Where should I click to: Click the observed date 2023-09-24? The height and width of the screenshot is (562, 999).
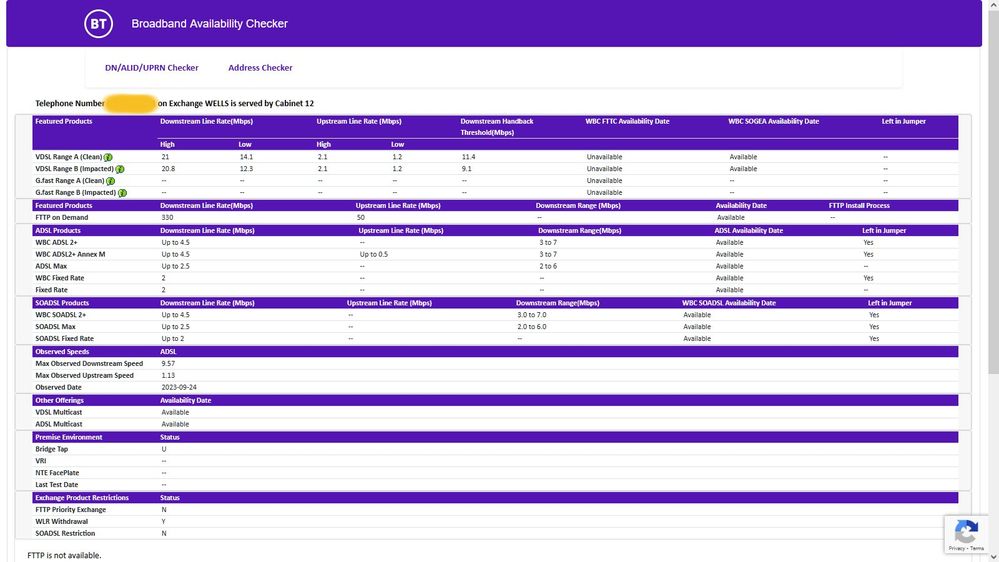179,387
